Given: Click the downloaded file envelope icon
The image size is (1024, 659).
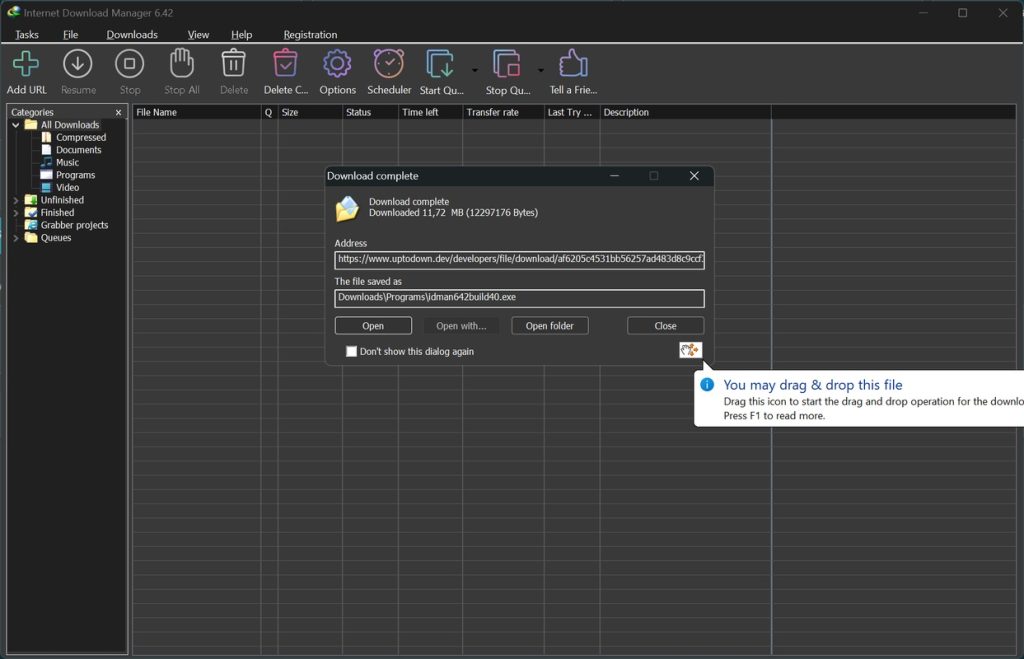Looking at the screenshot, I should coord(347,208).
